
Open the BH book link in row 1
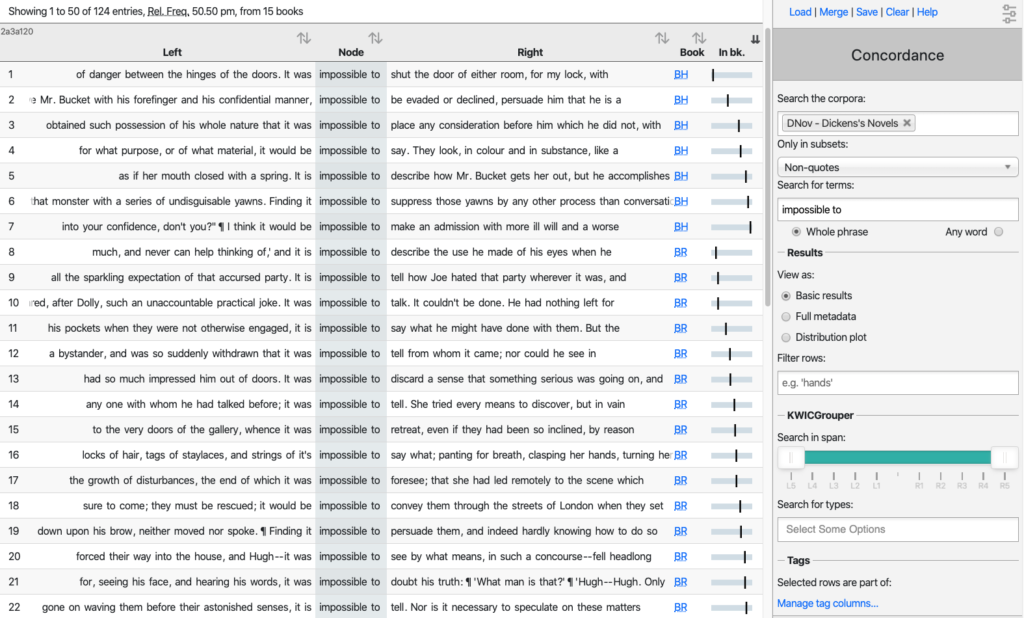[681, 75]
